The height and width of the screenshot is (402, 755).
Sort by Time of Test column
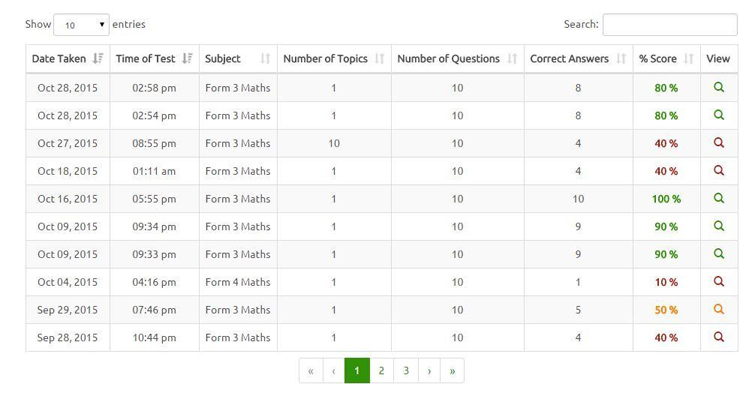pyautogui.click(x=154, y=59)
